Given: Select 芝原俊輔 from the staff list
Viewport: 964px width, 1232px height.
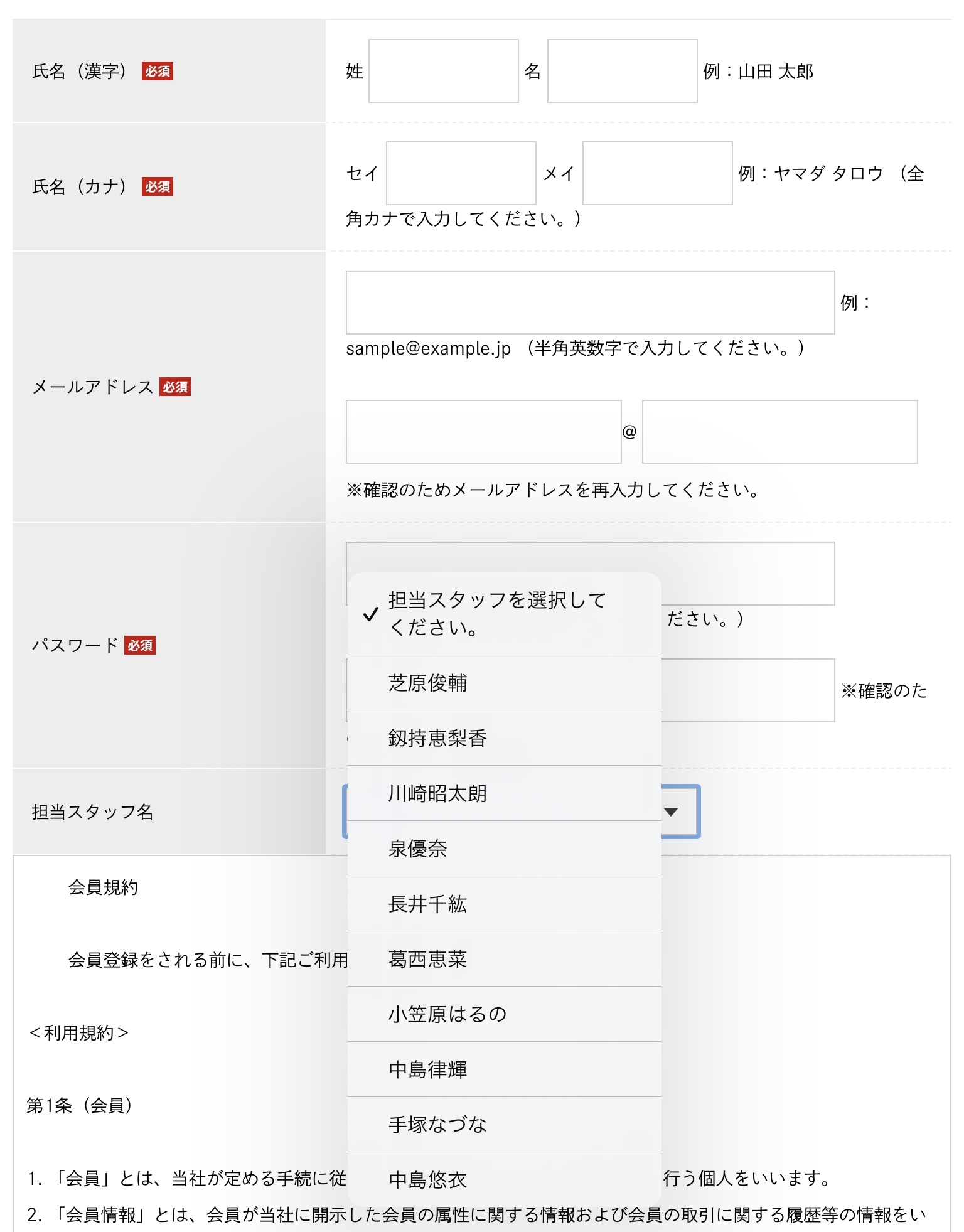Looking at the screenshot, I should coord(505,683).
